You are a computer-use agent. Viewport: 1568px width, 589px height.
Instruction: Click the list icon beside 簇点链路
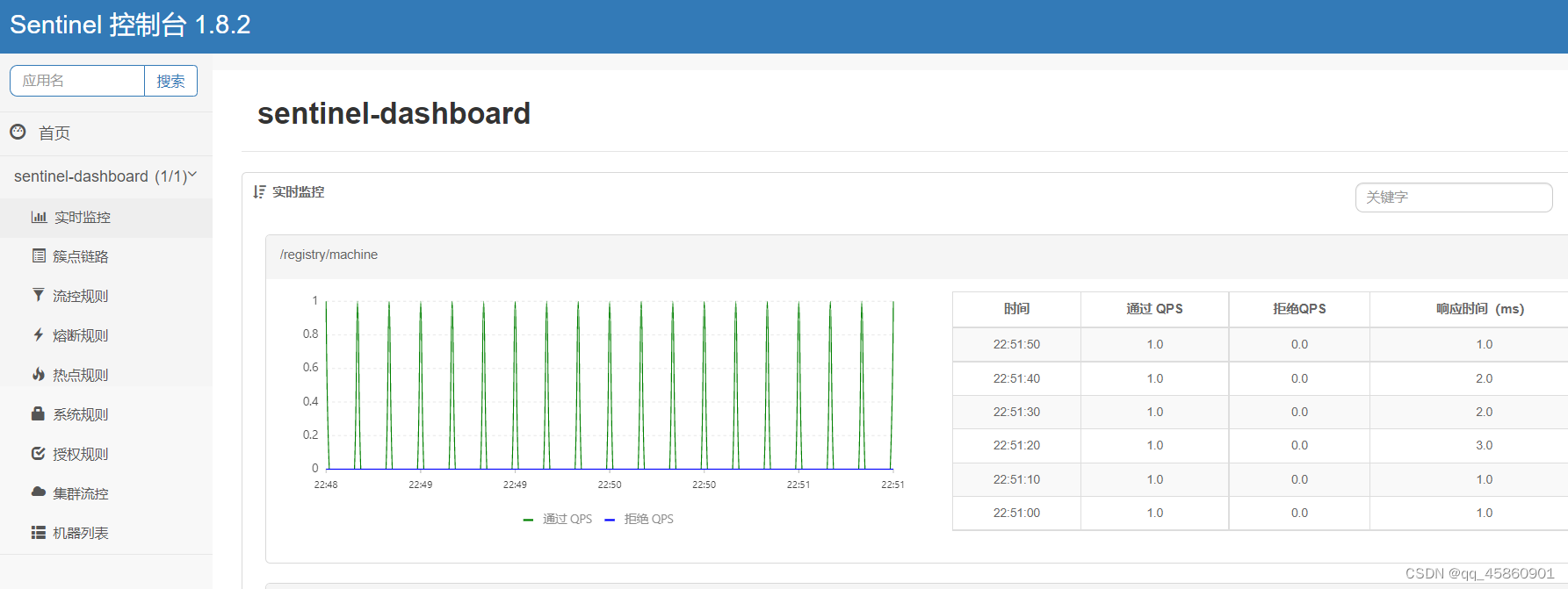(39, 255)
